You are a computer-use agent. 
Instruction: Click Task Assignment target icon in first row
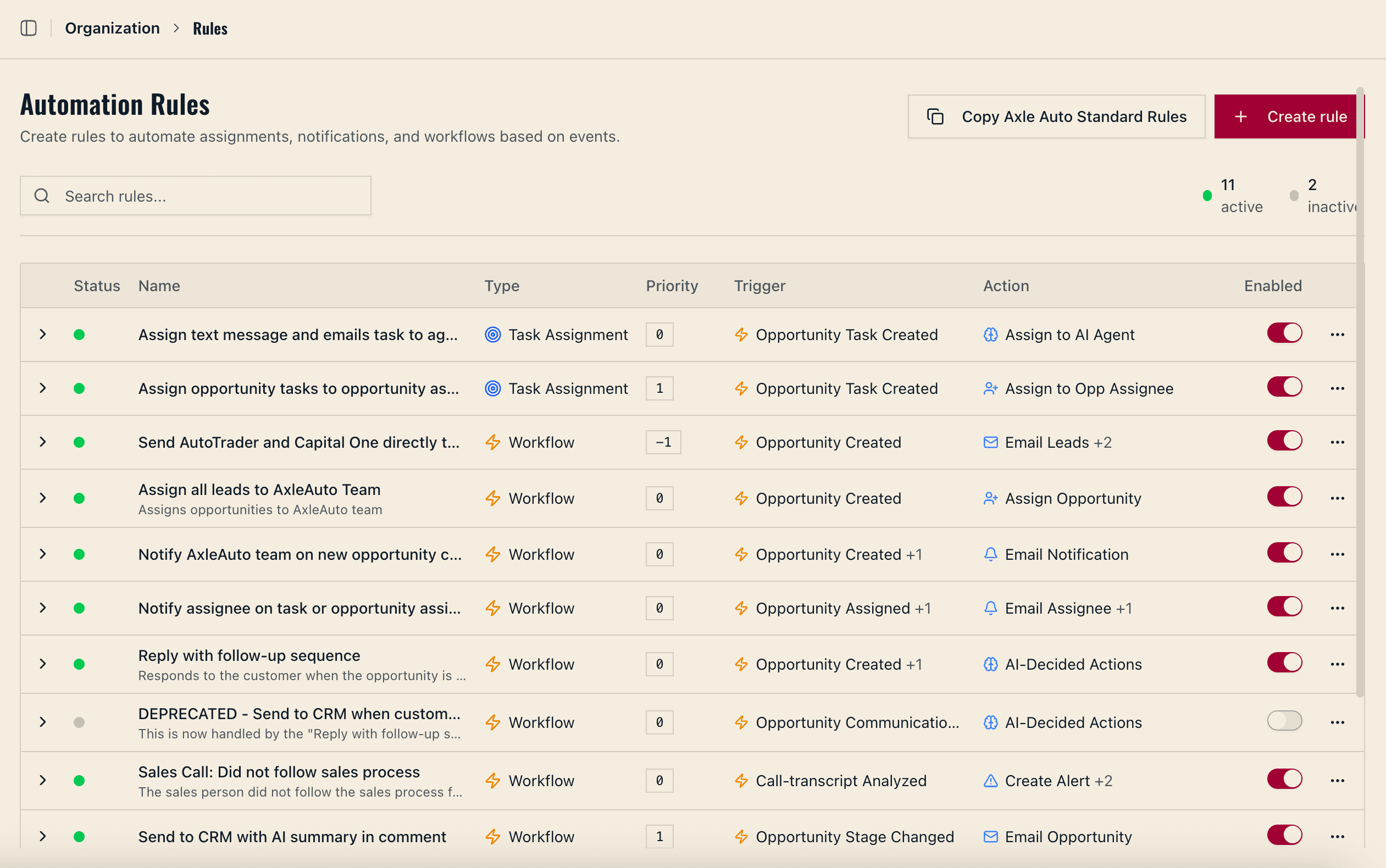tap(492, 335)
